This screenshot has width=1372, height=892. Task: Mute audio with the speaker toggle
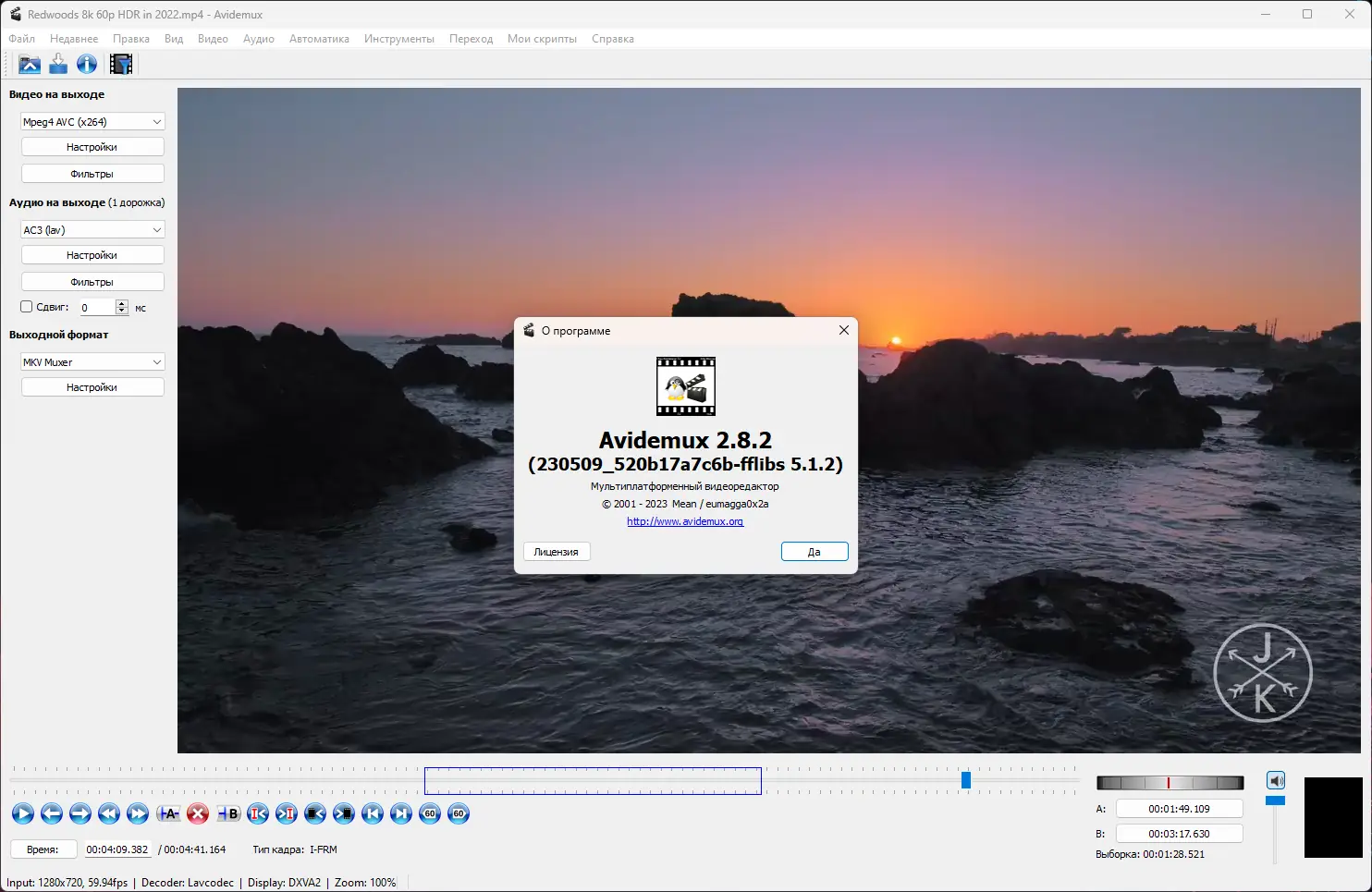point(1277,780)
